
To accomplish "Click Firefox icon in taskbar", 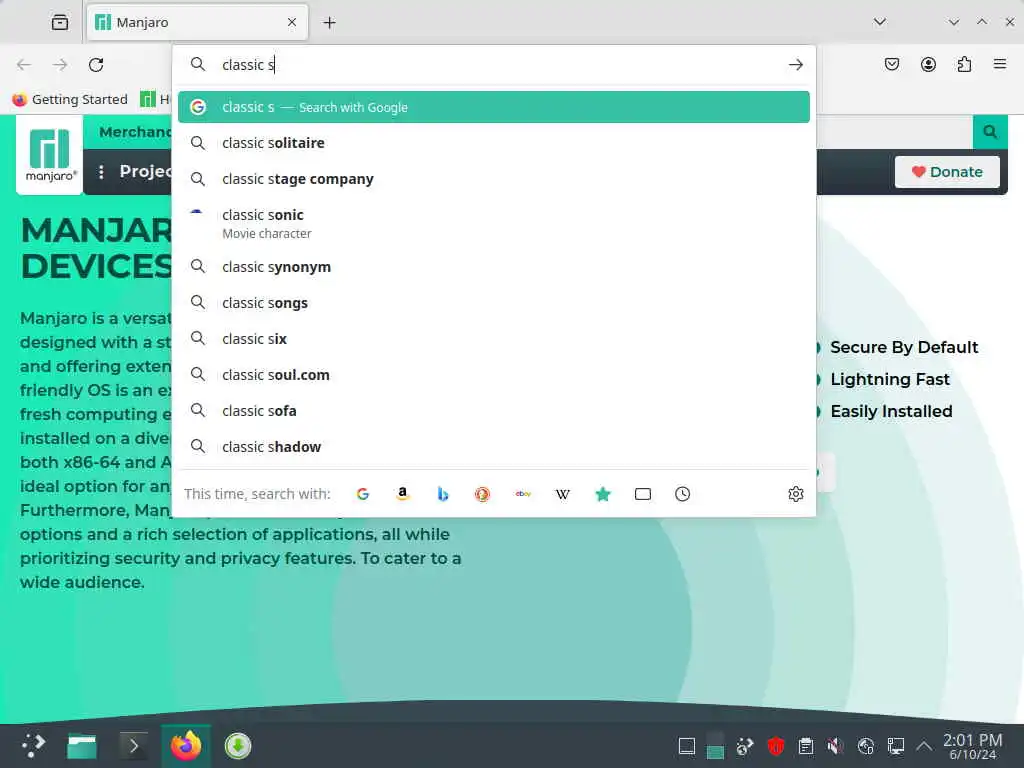I will tap(186, 746).
